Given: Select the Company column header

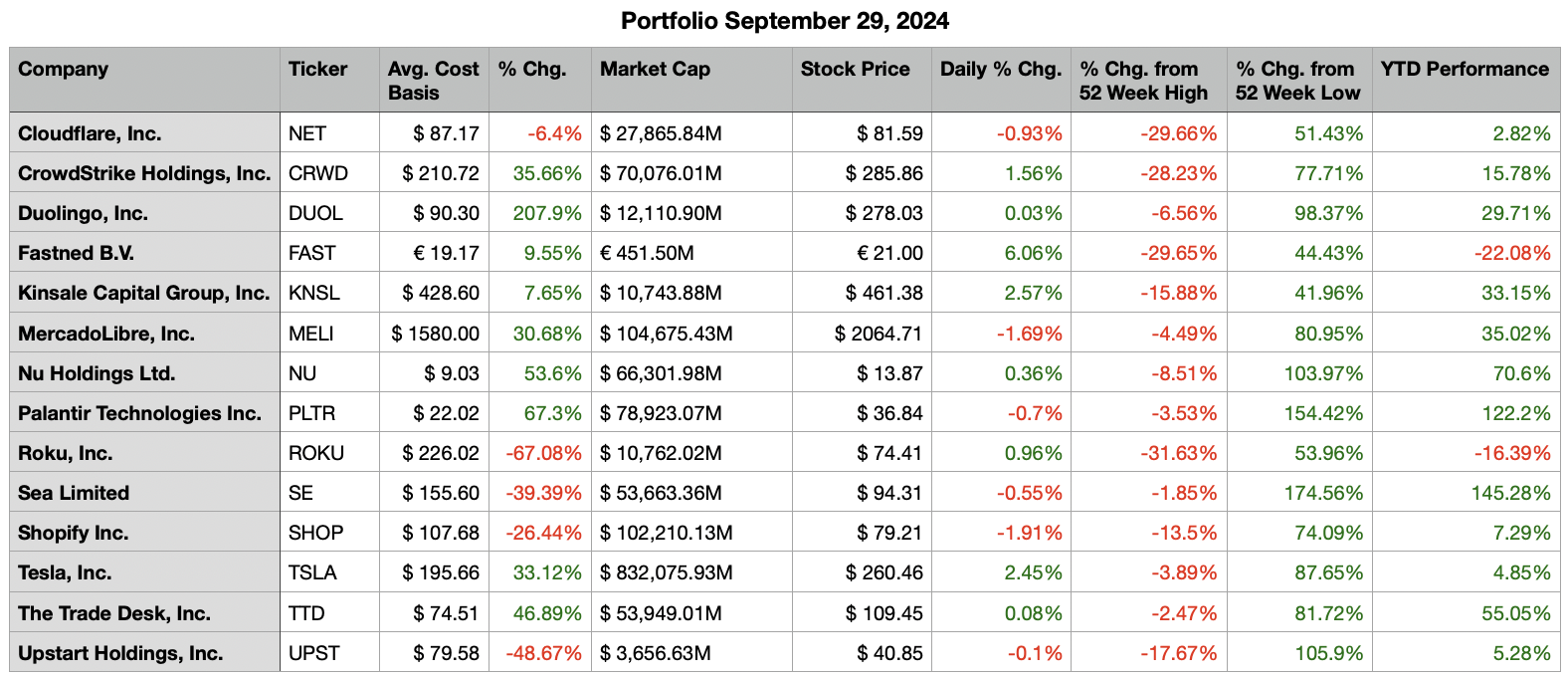Looking at the screenshot, I should 63,69.
